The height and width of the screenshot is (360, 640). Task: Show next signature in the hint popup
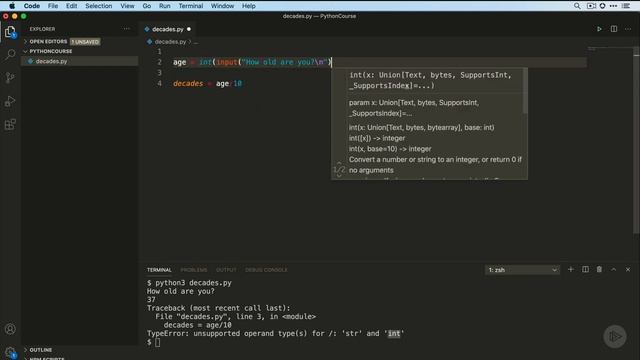pos(339,176)
